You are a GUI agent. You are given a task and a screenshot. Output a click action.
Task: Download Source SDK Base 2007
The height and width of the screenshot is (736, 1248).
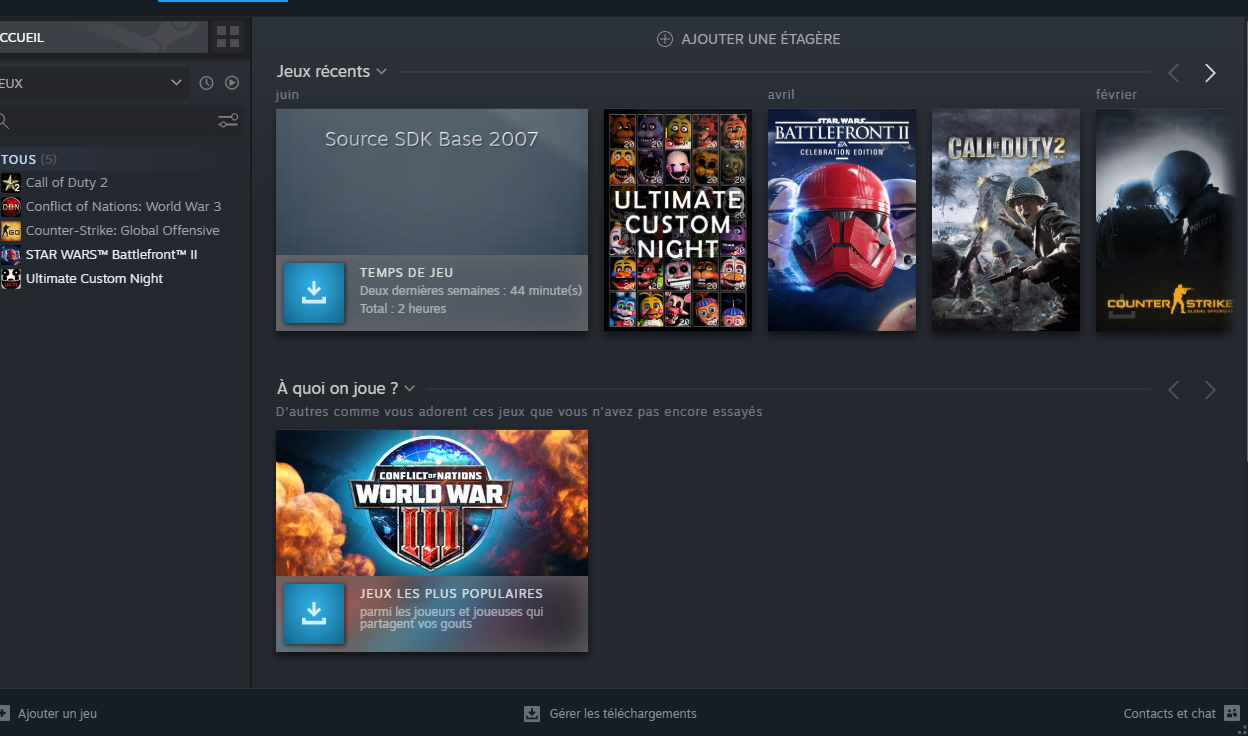(x=314, y=293)
